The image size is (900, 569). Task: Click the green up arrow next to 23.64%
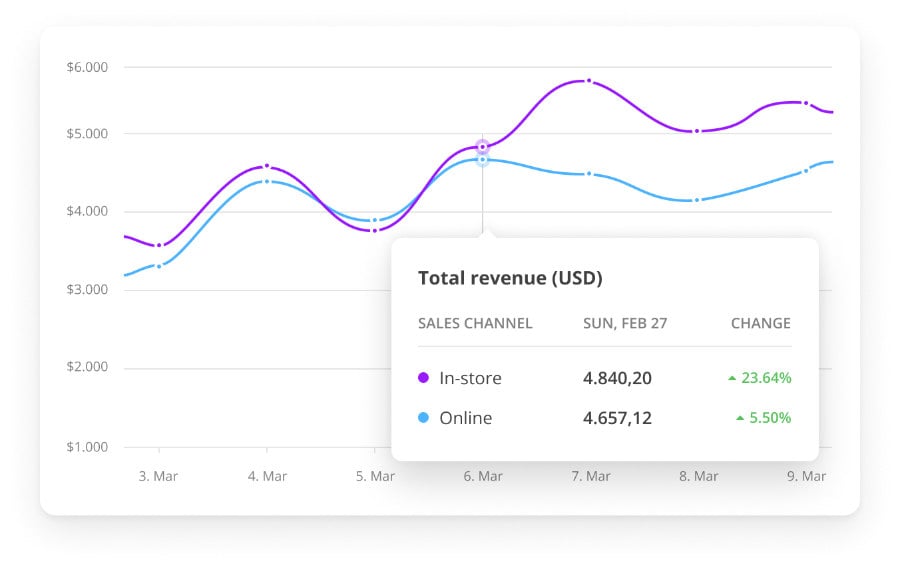tap(732, 378)
